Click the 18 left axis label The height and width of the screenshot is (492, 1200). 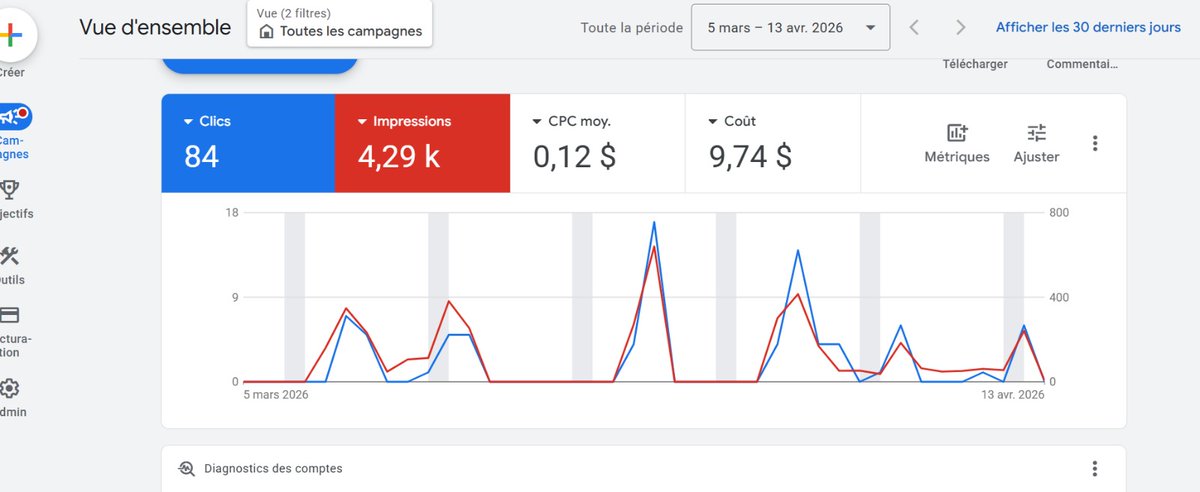232,212
